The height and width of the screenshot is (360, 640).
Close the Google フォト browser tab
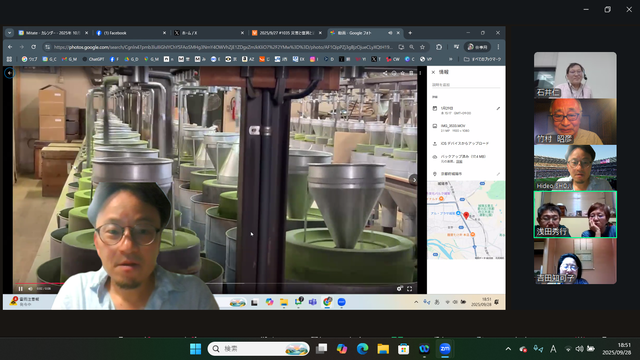tap(398, 33)
